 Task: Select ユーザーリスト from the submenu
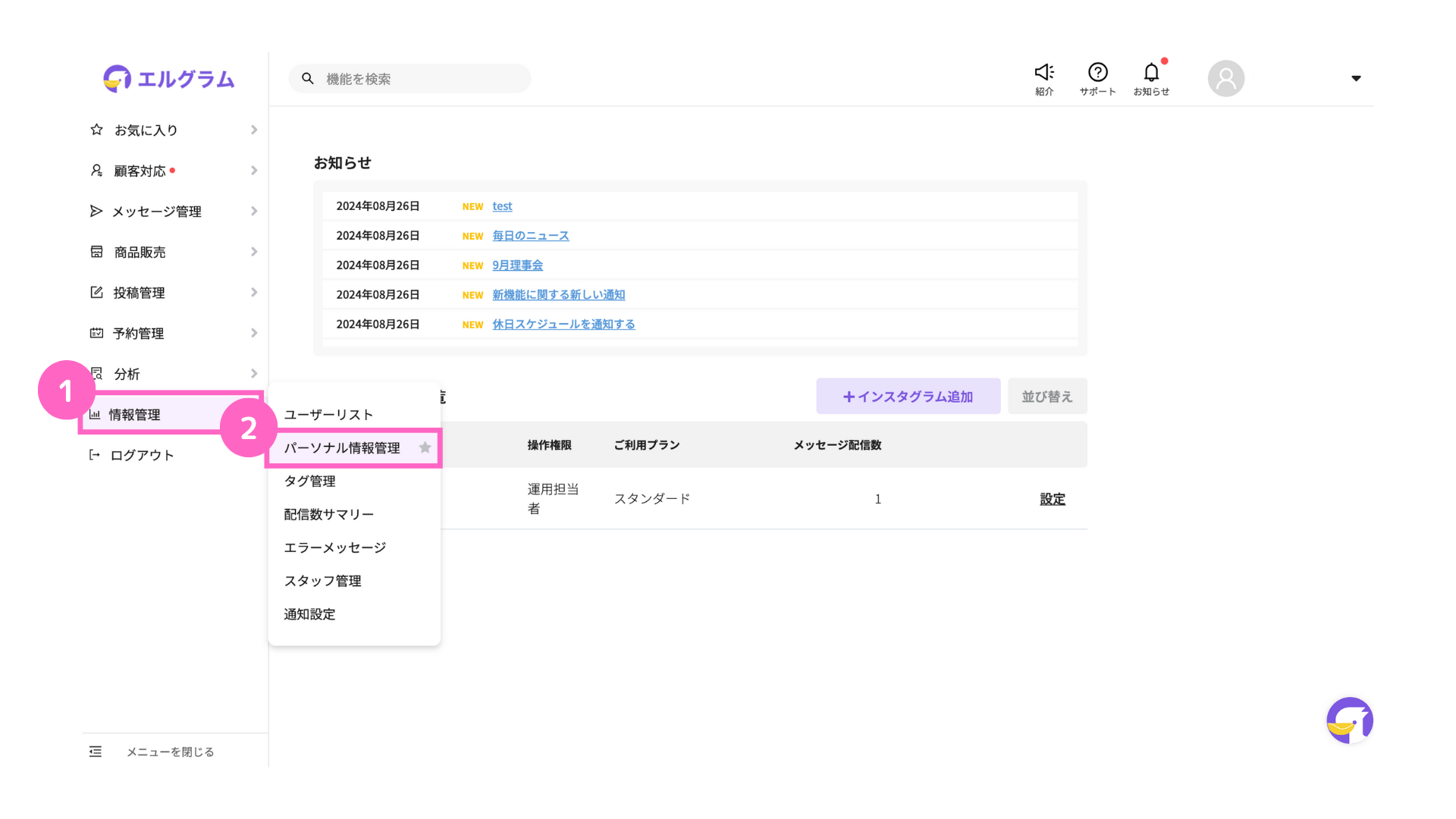[328, 415]
